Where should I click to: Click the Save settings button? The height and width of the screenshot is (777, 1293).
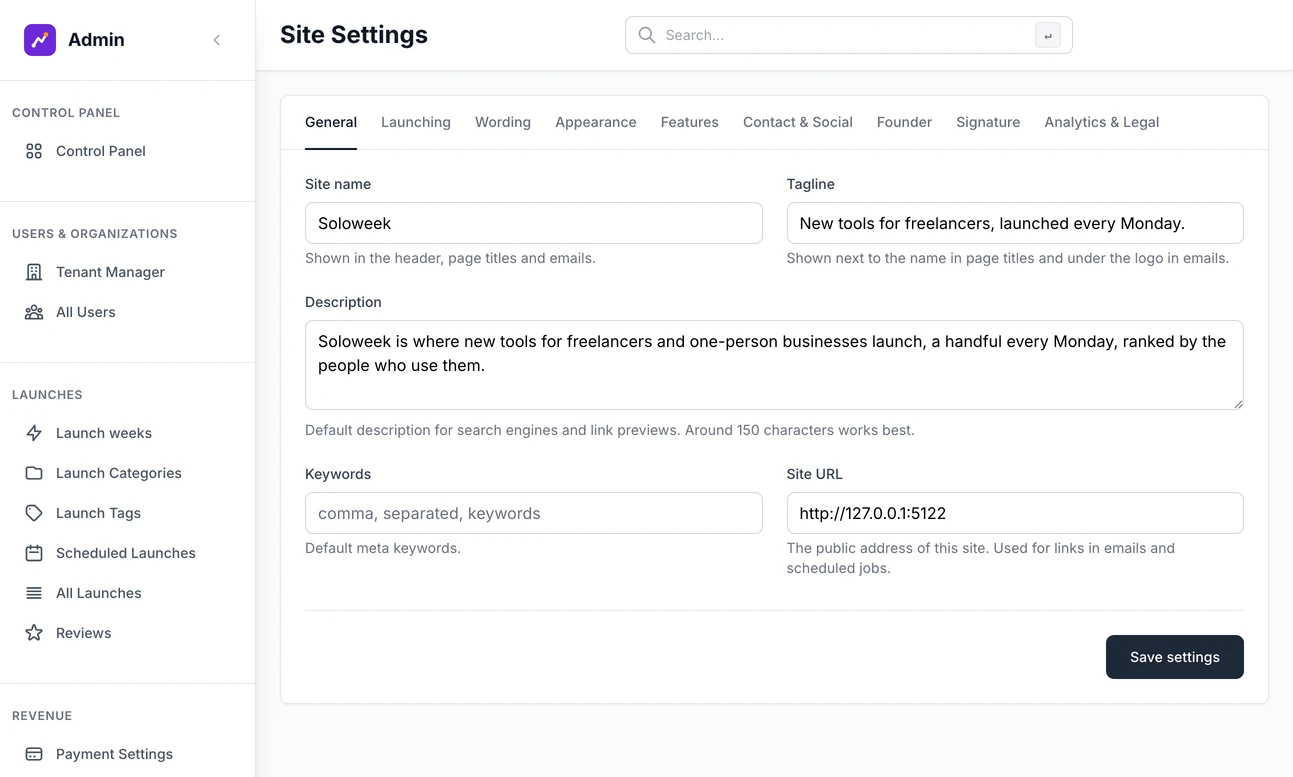point(1175,657)
